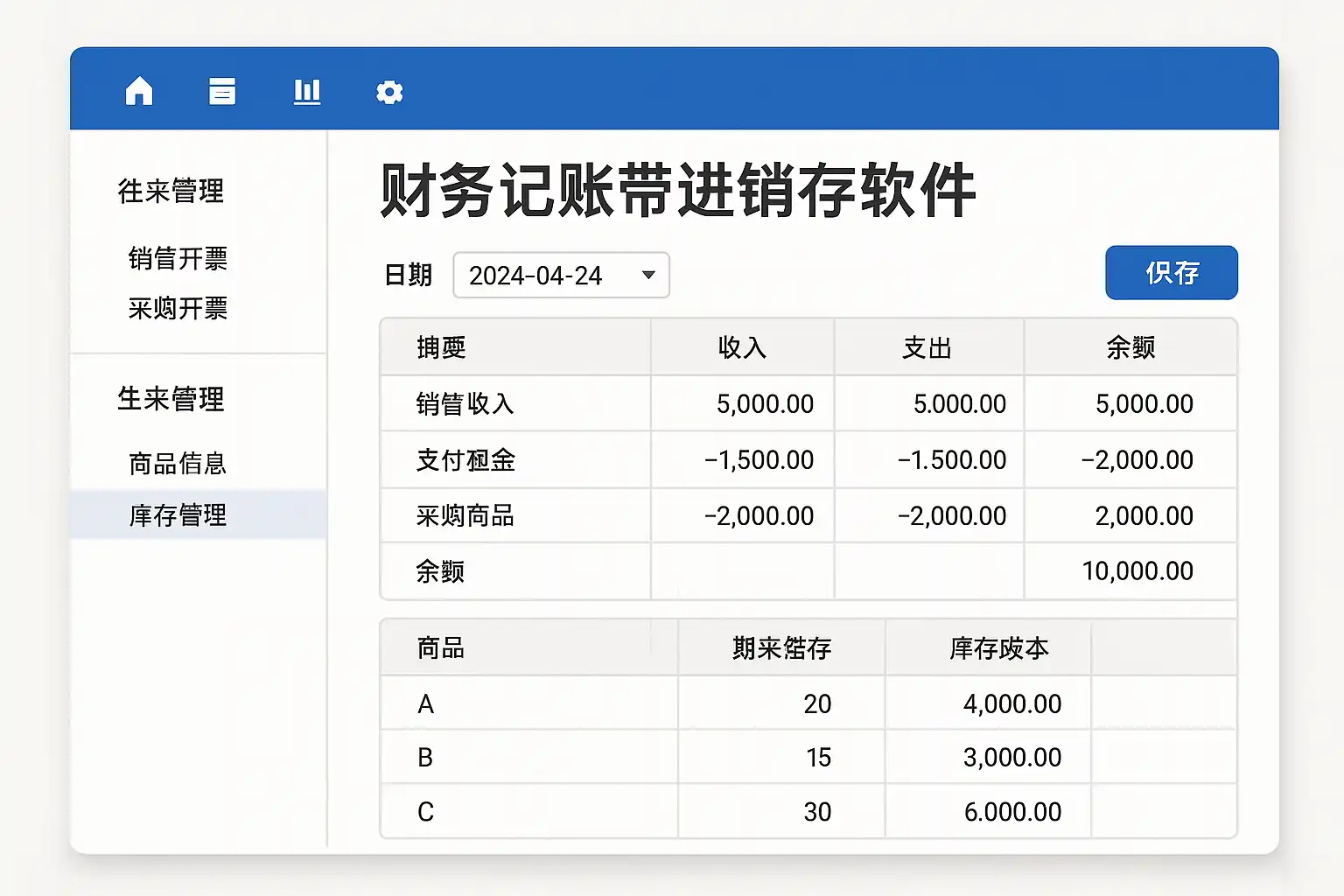Click the blue 保存 save button

[x=1172, y=273]
